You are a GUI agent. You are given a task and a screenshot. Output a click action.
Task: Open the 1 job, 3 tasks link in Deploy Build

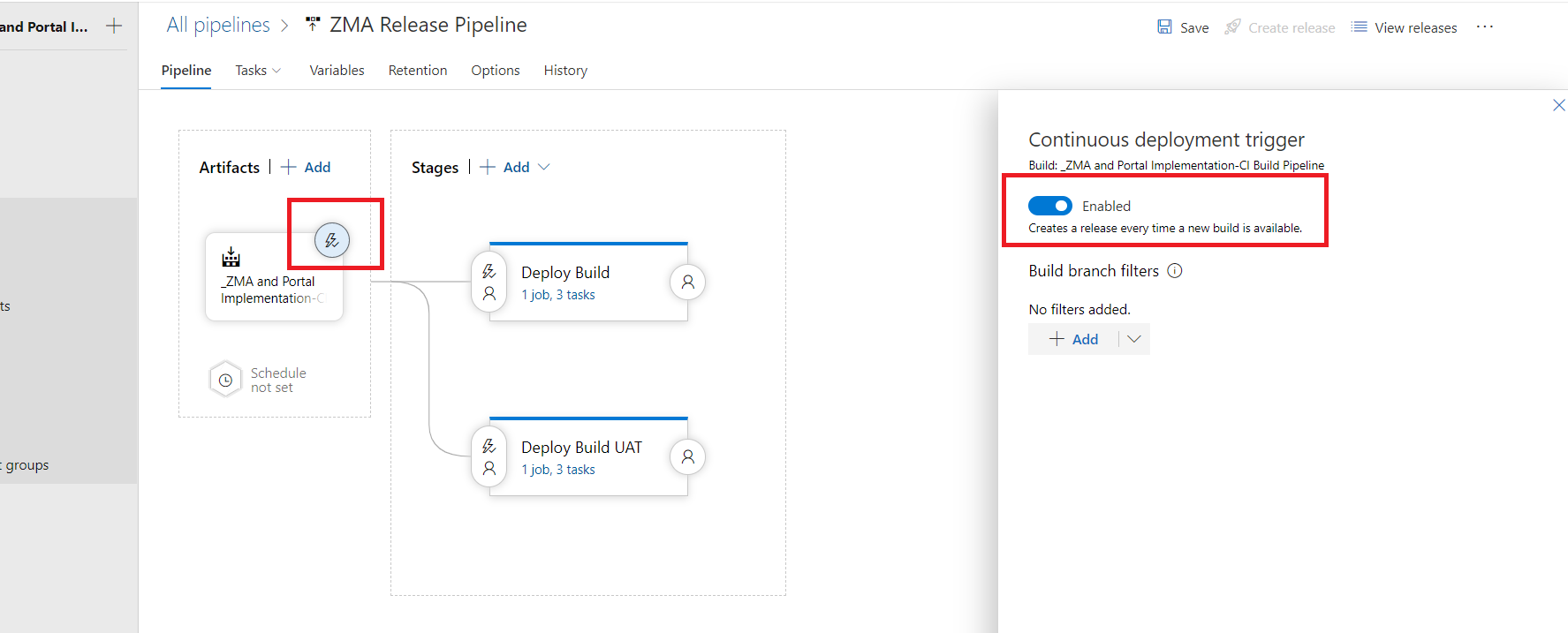(558, 295)
